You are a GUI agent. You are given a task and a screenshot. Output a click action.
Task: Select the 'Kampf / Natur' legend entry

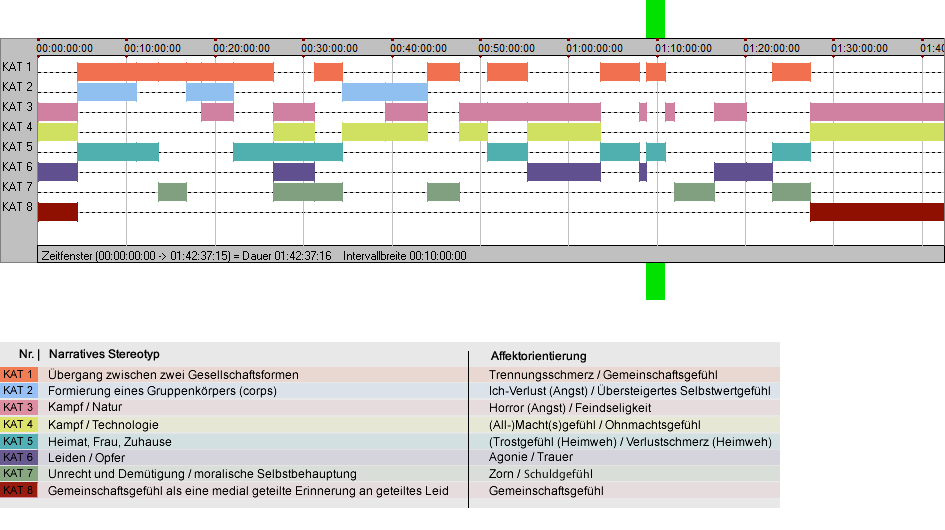click(85, 407)
